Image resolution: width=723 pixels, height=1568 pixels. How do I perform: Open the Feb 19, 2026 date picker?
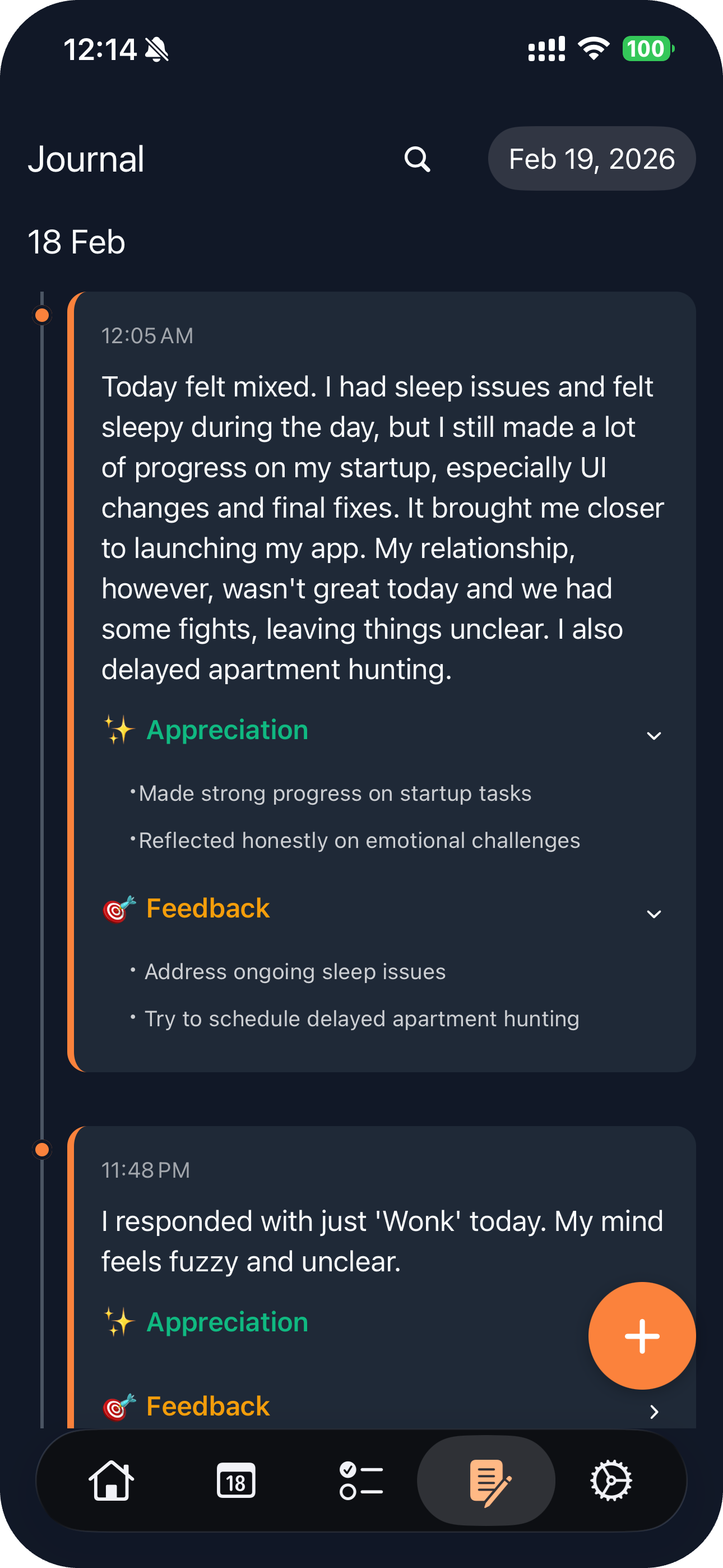coord(591,159)
